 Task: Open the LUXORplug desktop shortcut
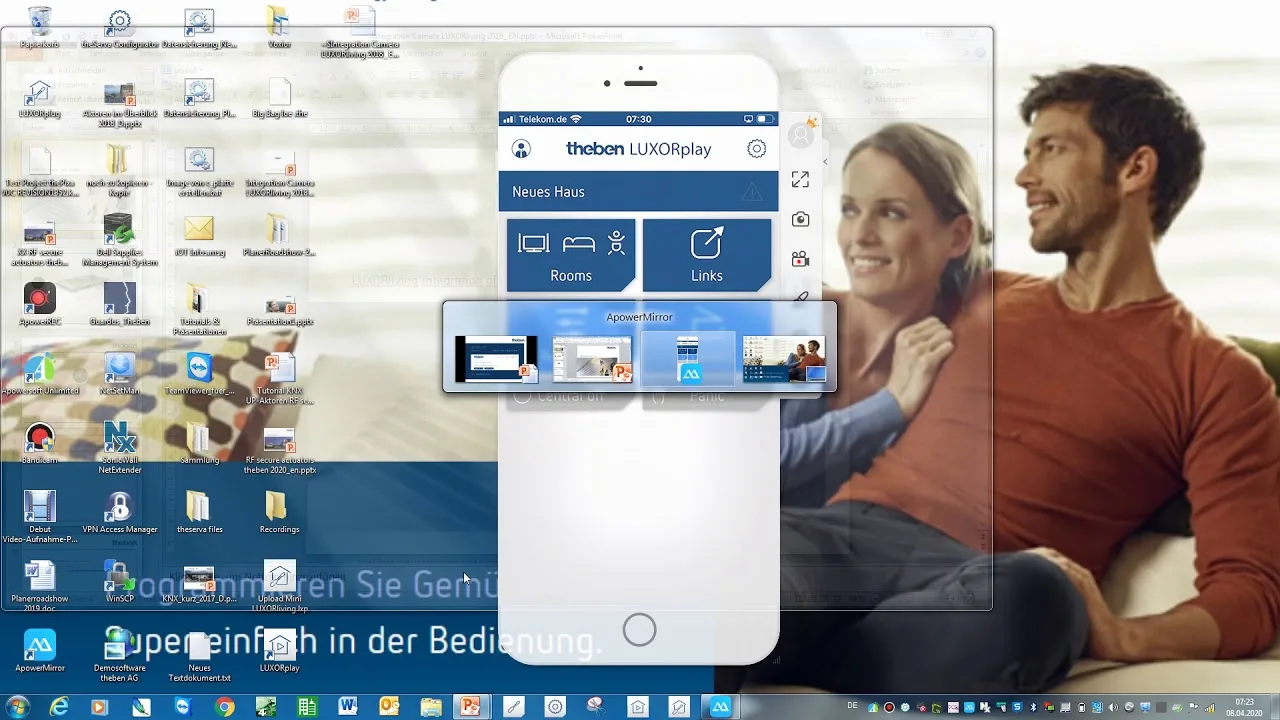coord(40,99)
